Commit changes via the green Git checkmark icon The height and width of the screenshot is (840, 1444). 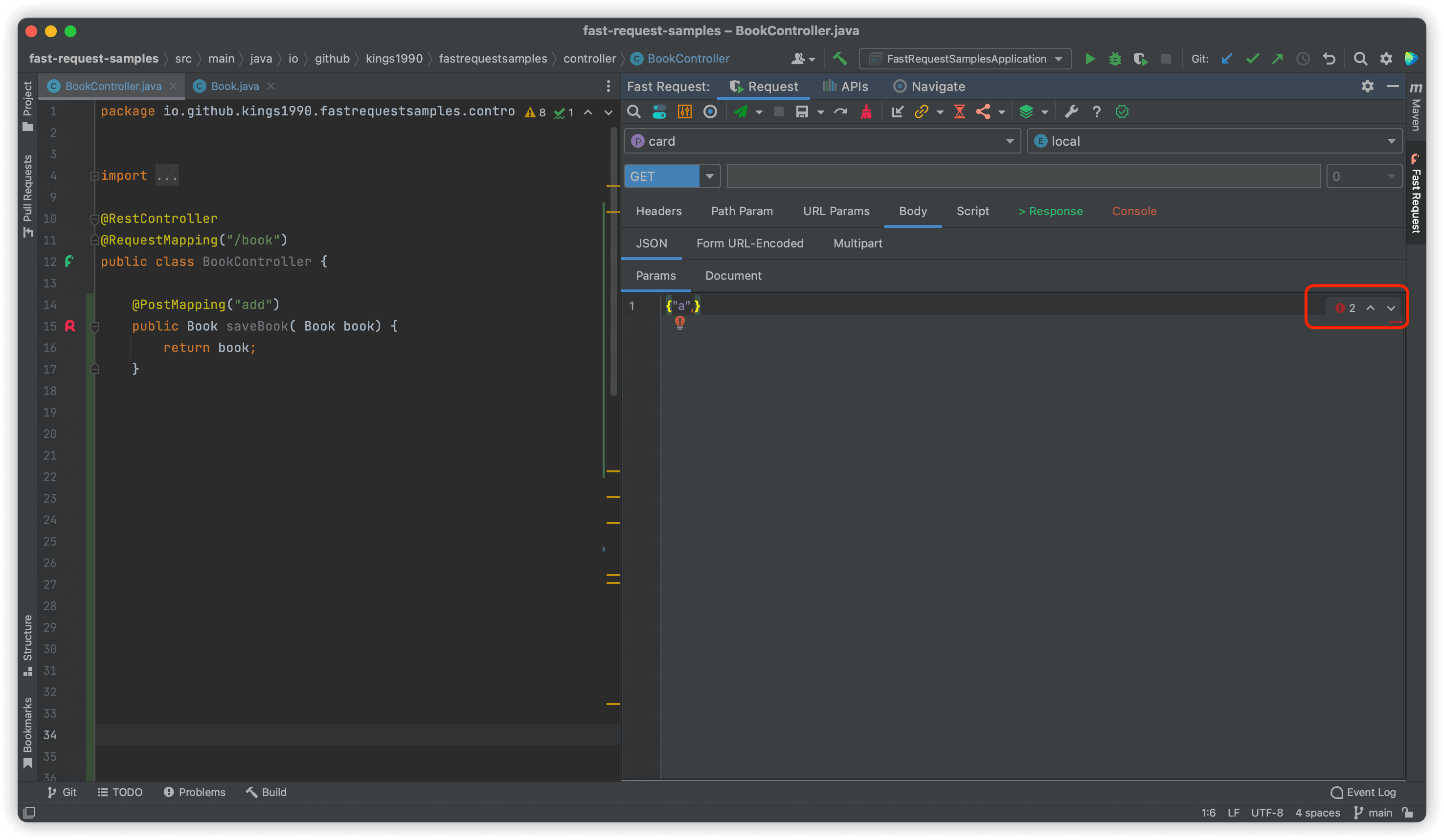tap(1253, 58)
